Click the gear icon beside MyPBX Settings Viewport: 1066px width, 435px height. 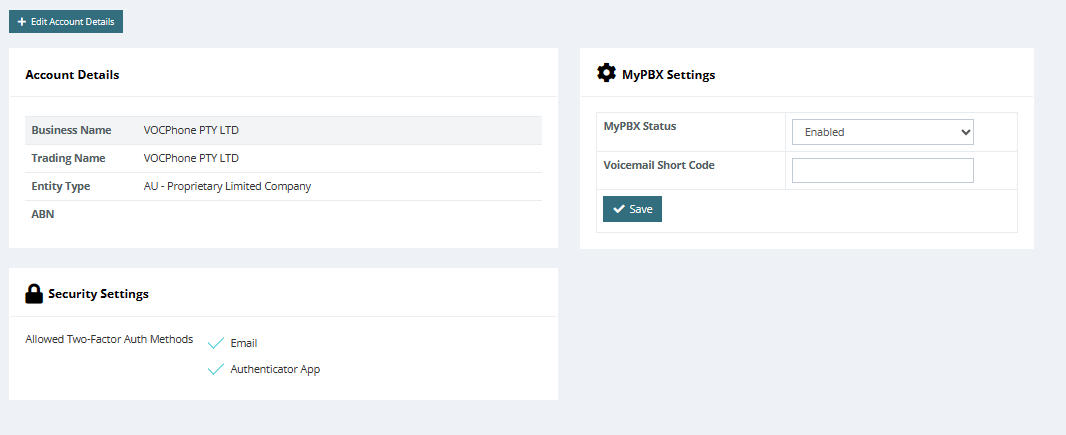point(606,73)
